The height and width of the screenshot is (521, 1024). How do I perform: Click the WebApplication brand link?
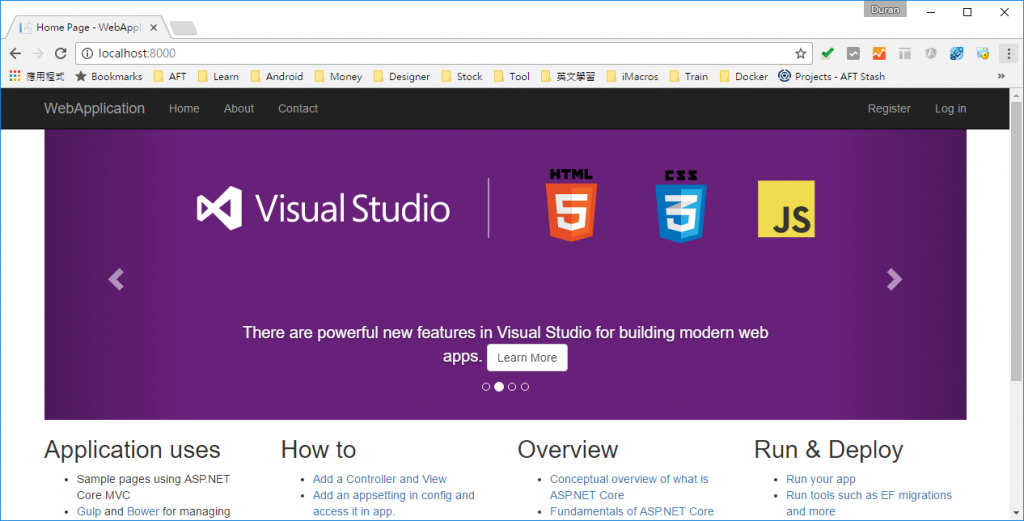(x=95, y=108)
